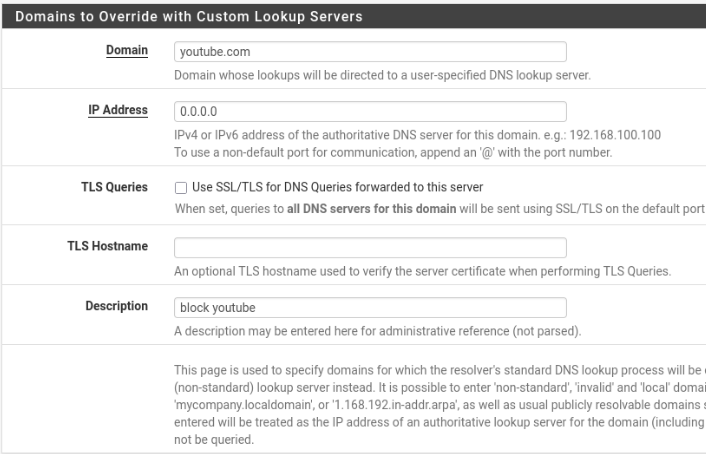Screen dimensions: 706x454
Task: Click the Domain input field containing youtube.com
Action: (370, 52)
